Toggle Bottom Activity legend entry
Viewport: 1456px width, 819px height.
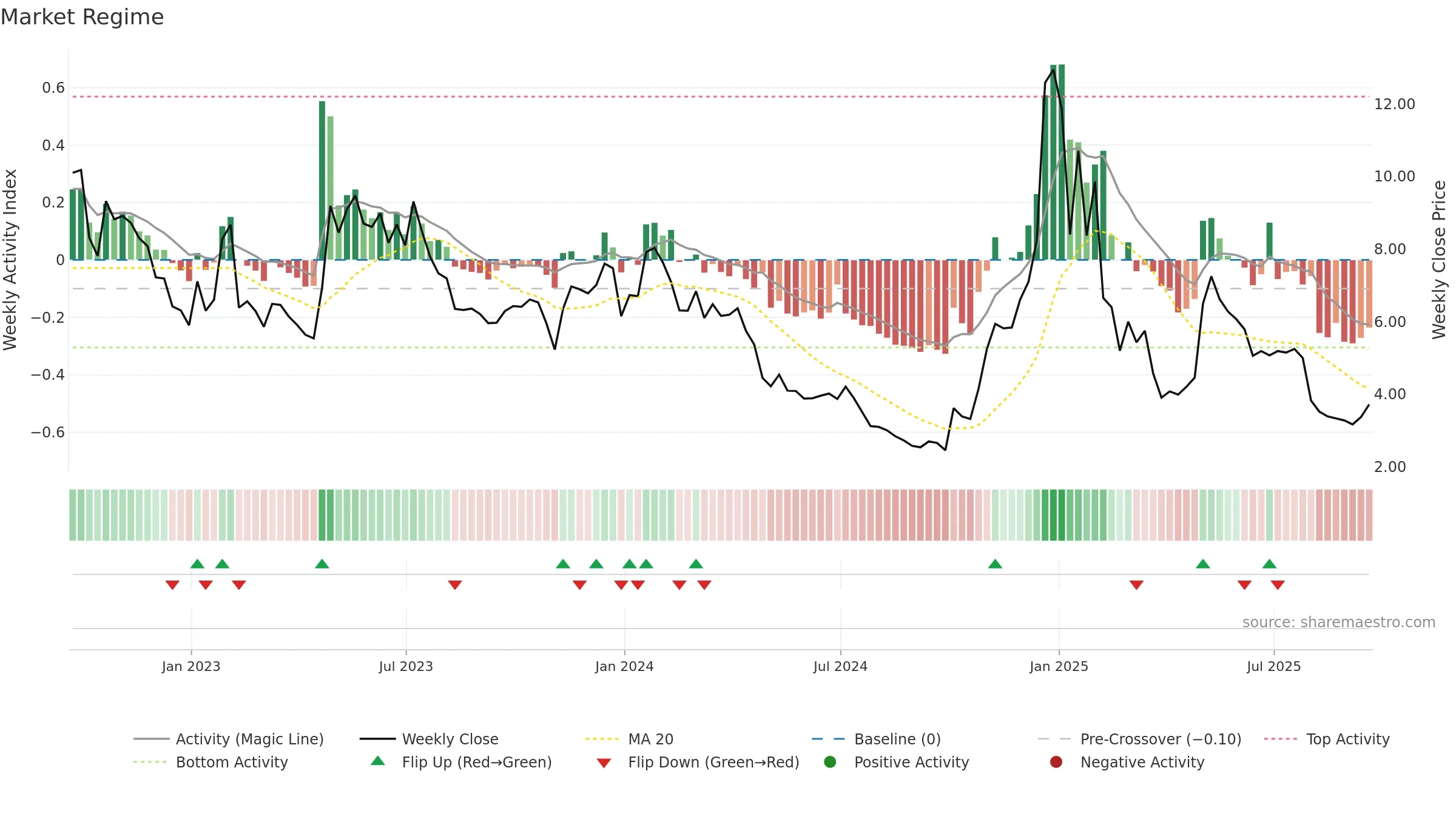coord(211,762)
